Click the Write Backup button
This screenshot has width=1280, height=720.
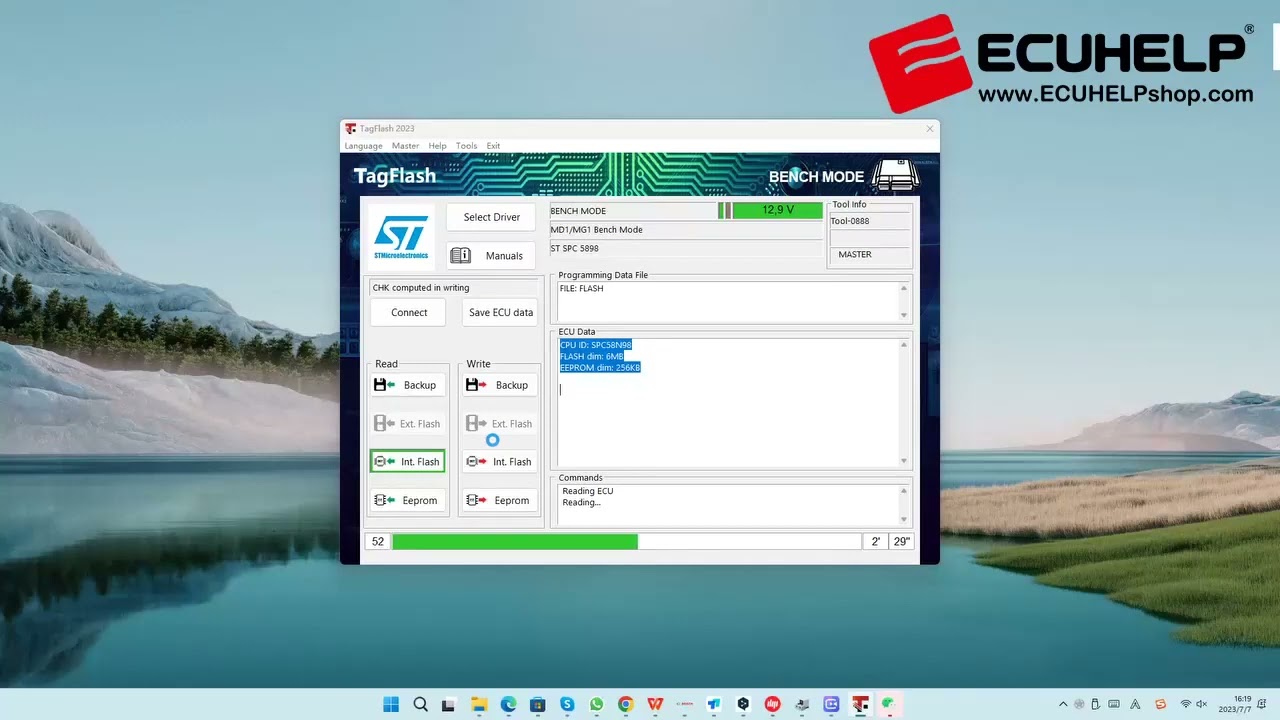(500, 385)
